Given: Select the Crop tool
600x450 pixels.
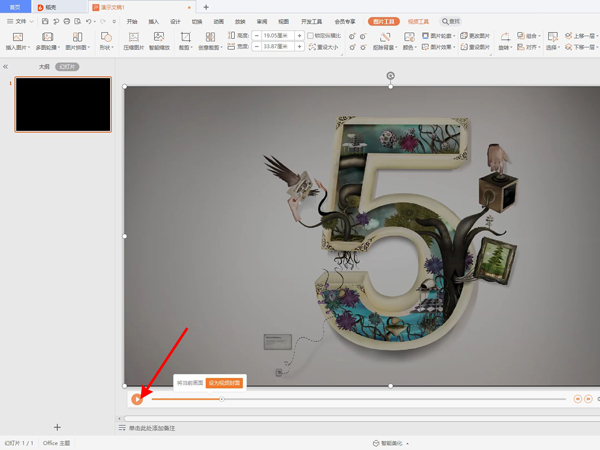Looking at the screenshot, I should (185, 37).
